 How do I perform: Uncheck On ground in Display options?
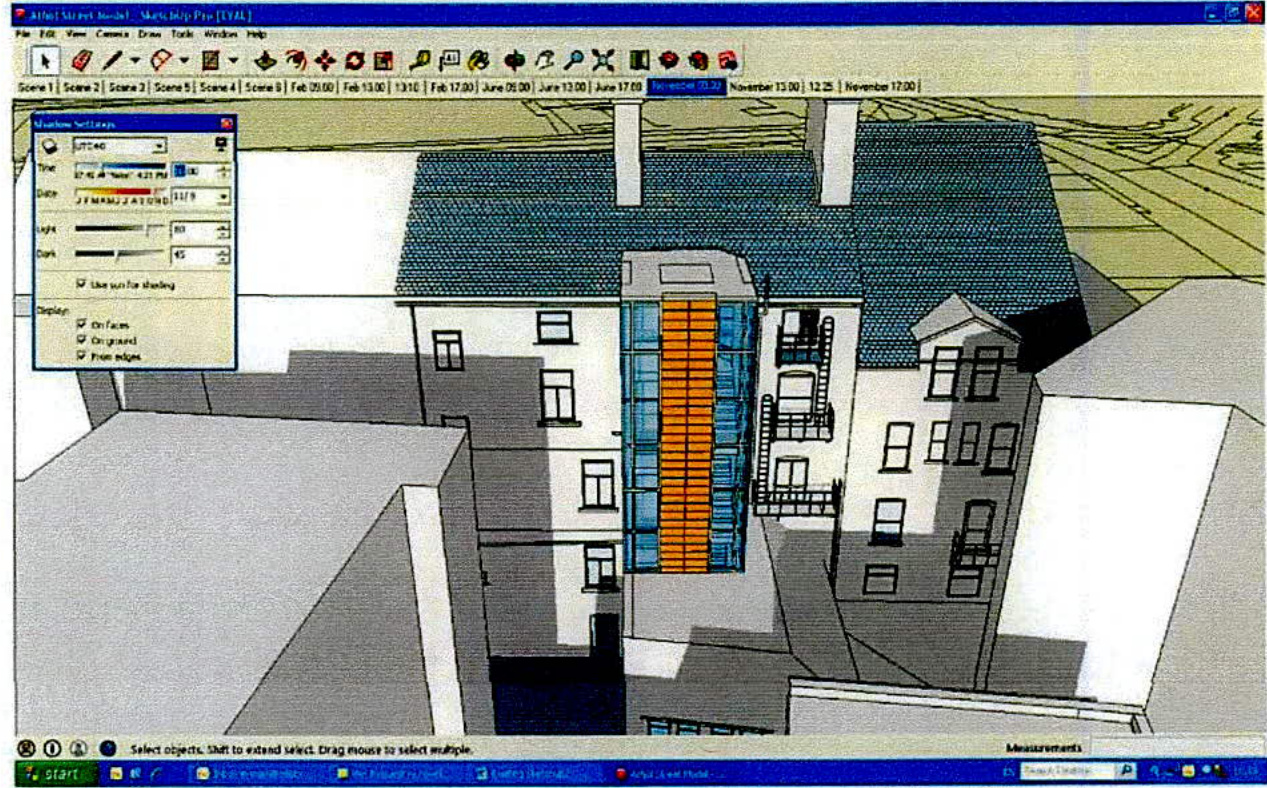[x=80, y=340]
